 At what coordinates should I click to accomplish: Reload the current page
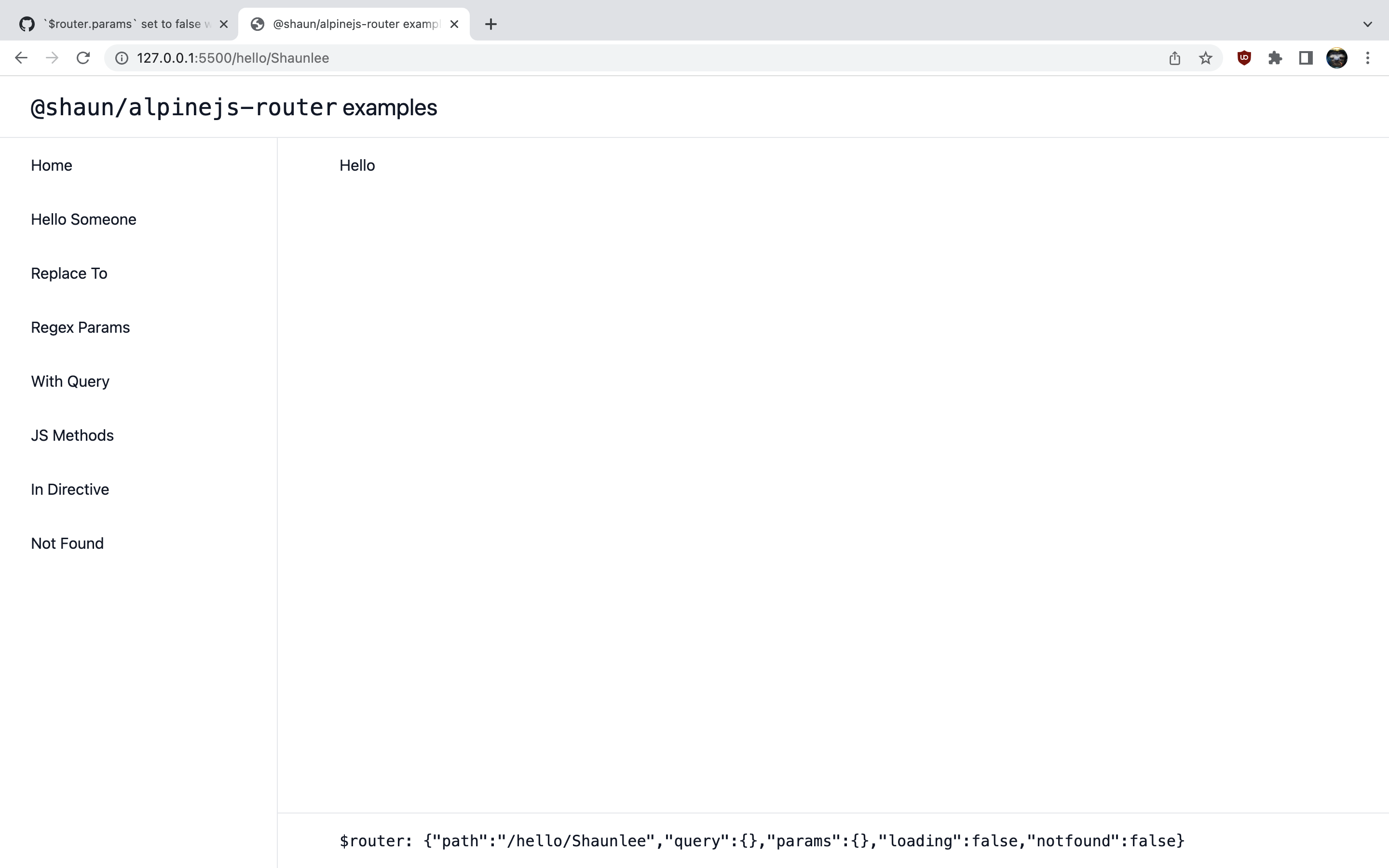[82, 57]
